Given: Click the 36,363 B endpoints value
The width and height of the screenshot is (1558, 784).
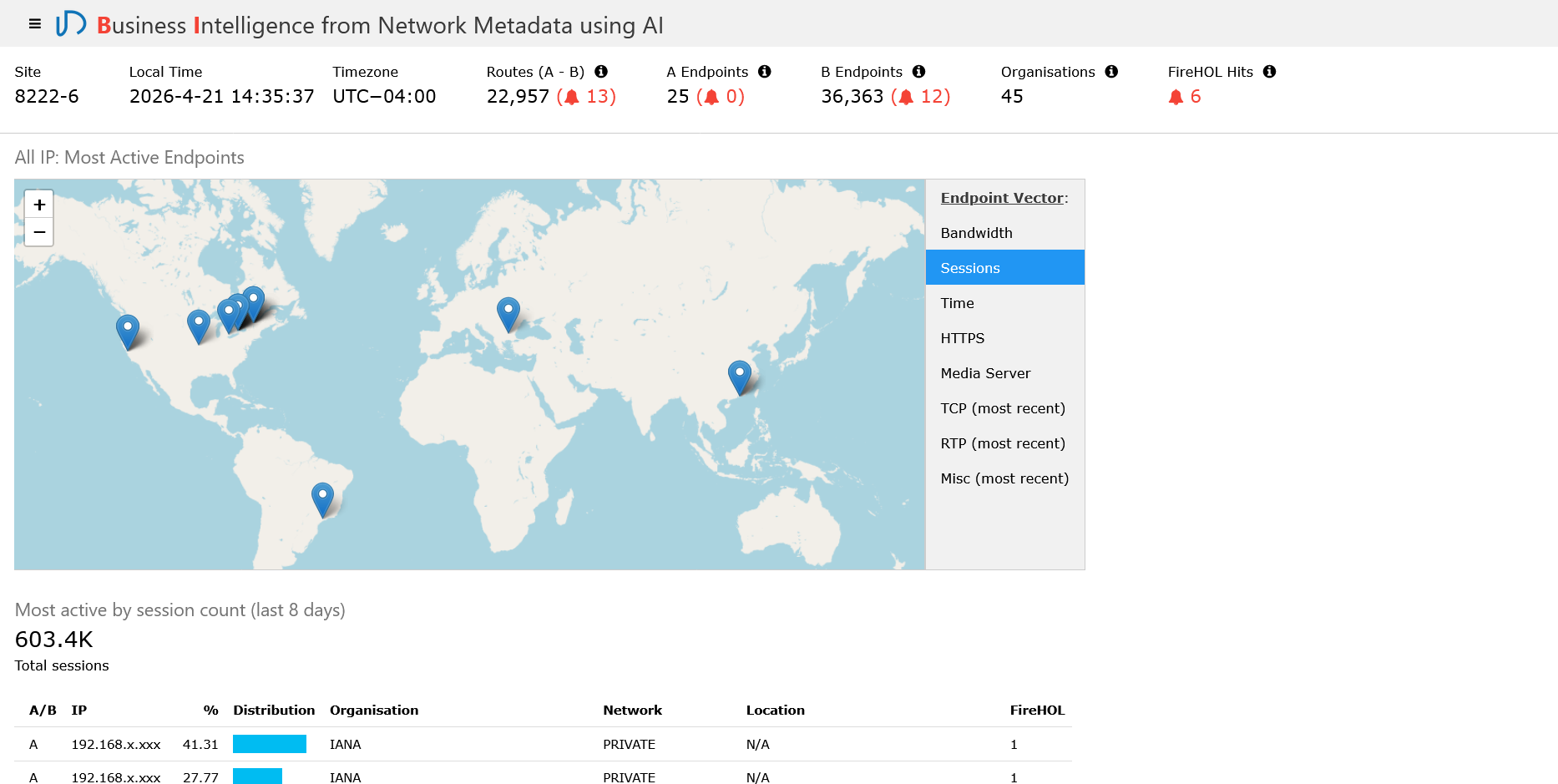Looking at the screenshot, I should click(852, 97).
